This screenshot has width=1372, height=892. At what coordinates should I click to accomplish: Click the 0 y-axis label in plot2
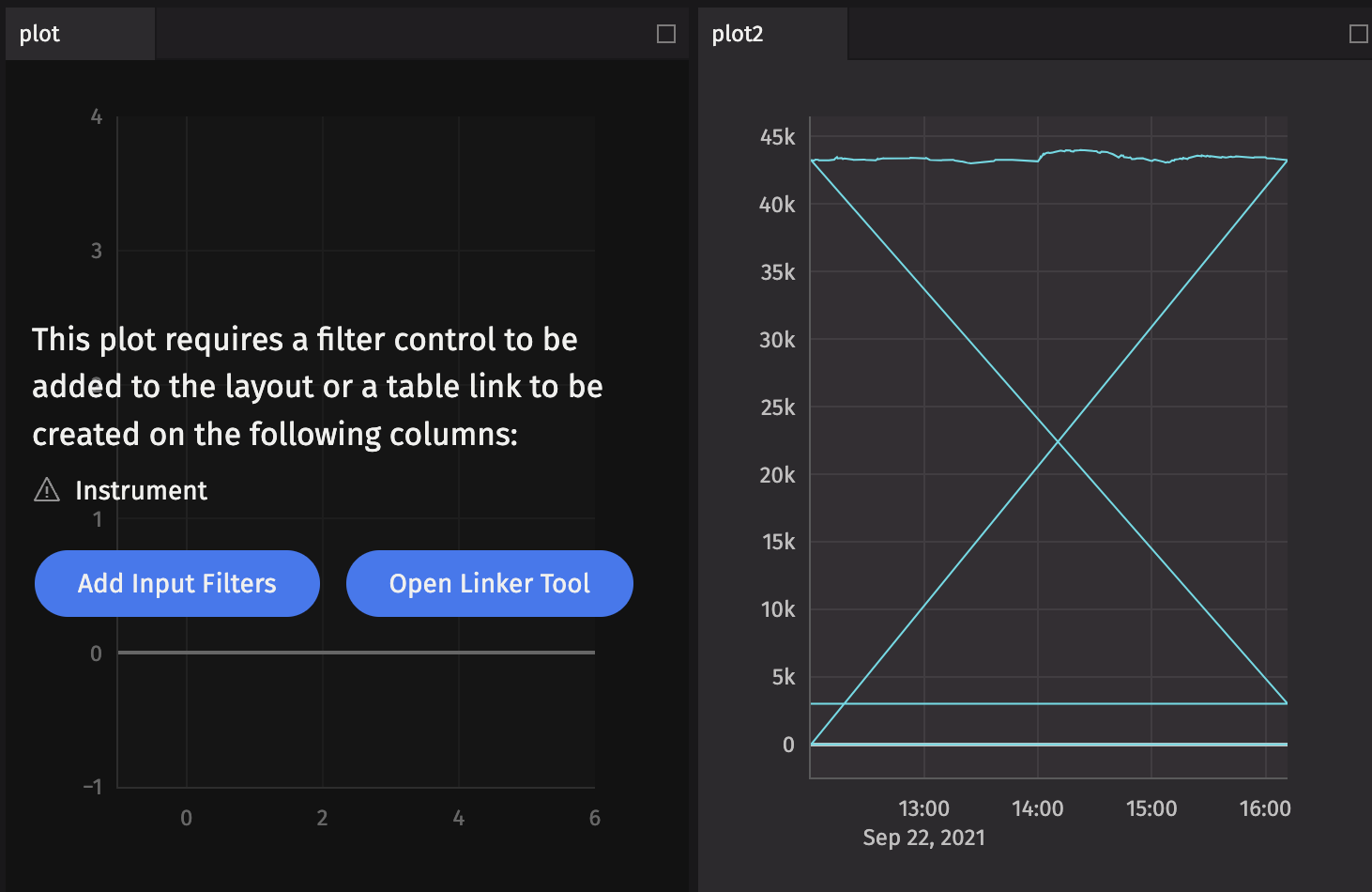tap(790, 744)
